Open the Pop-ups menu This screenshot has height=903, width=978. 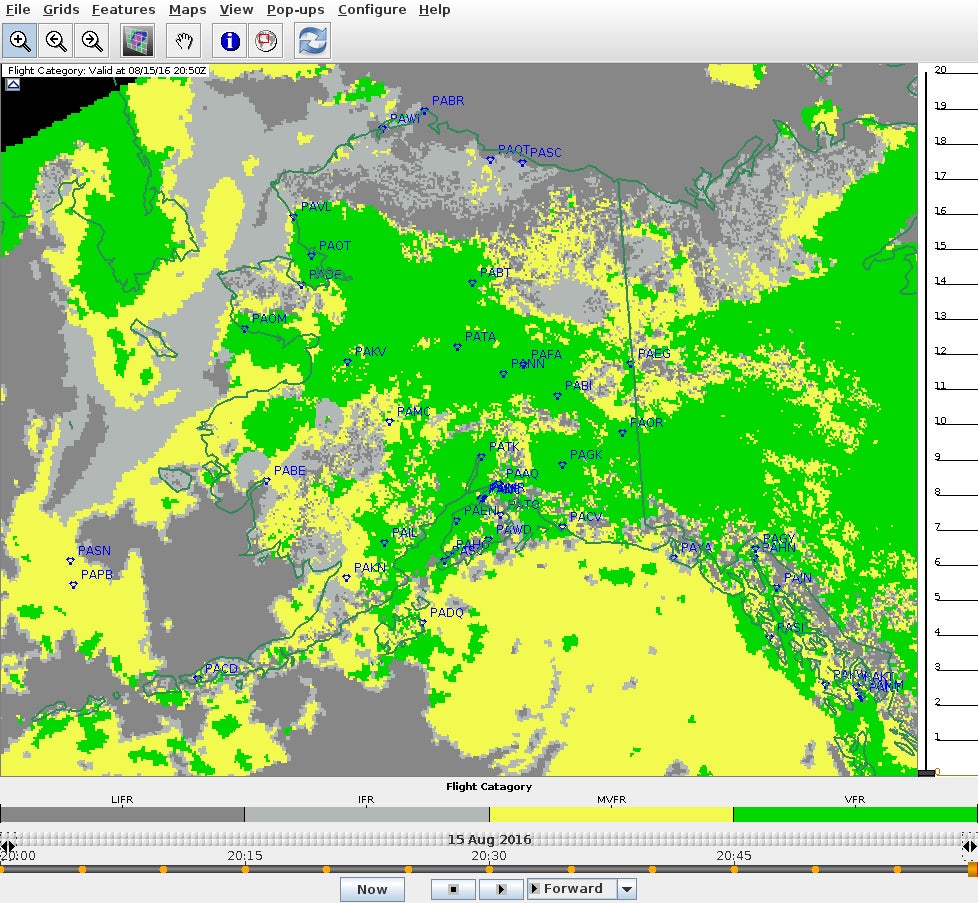click(x=295, y=10)
